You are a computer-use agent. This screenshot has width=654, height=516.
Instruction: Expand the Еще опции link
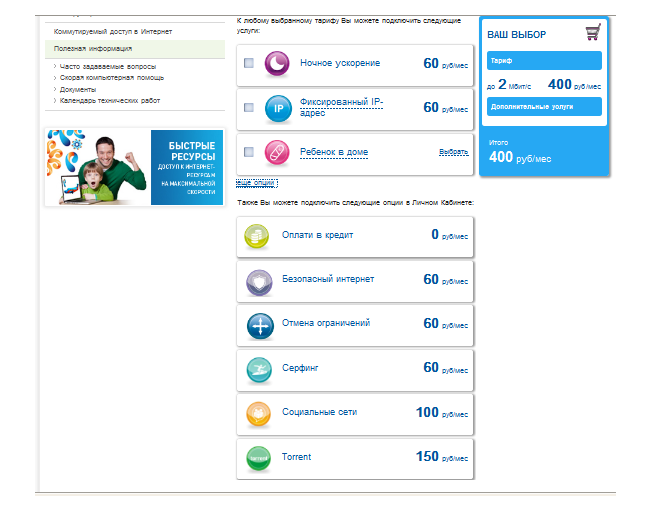(x=256, y=183)
